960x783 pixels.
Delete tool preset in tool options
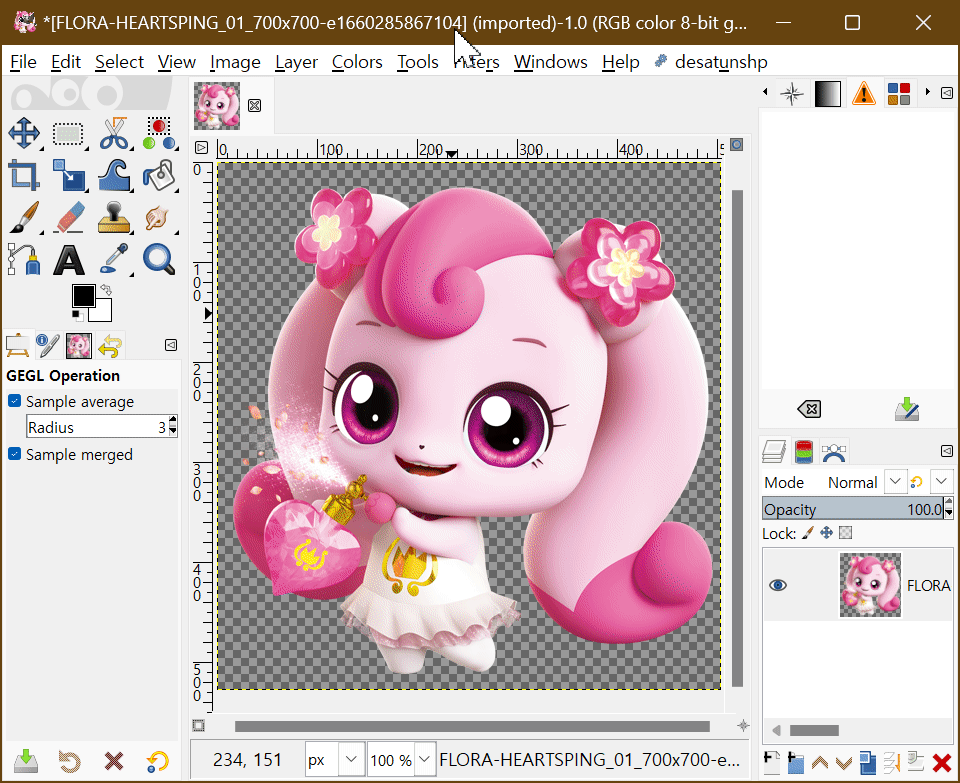[x=114, y=762]
